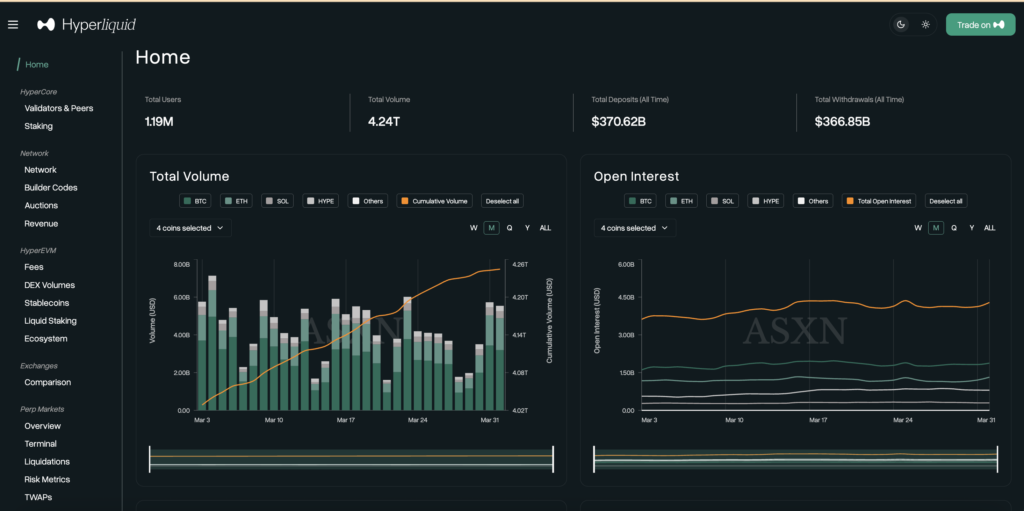Toggle Cumulative Volume line
The image size is (1024, 511).
(x=434, y=201)
